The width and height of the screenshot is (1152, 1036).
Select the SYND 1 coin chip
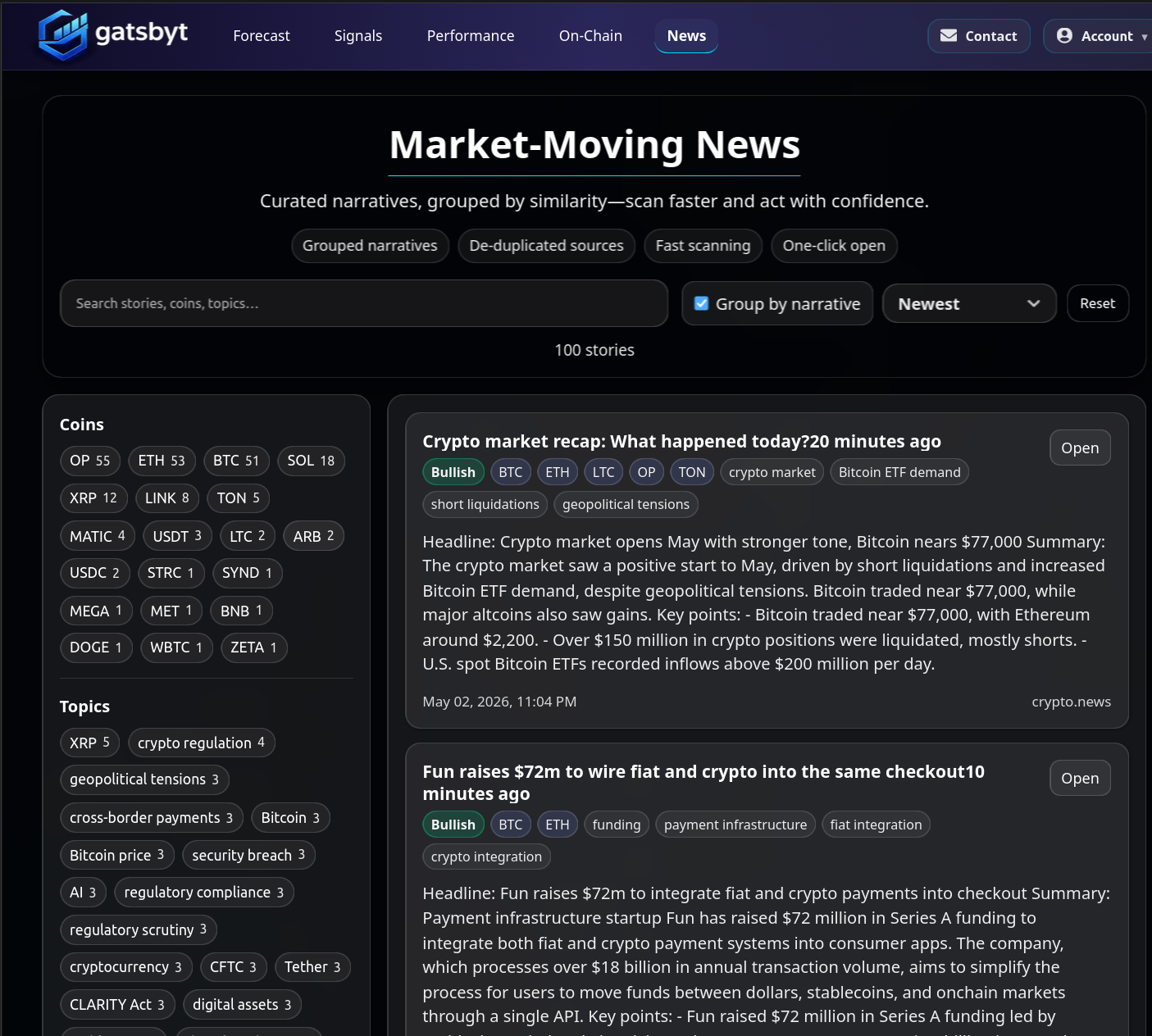pyautogui.click(x=248, y=573)
